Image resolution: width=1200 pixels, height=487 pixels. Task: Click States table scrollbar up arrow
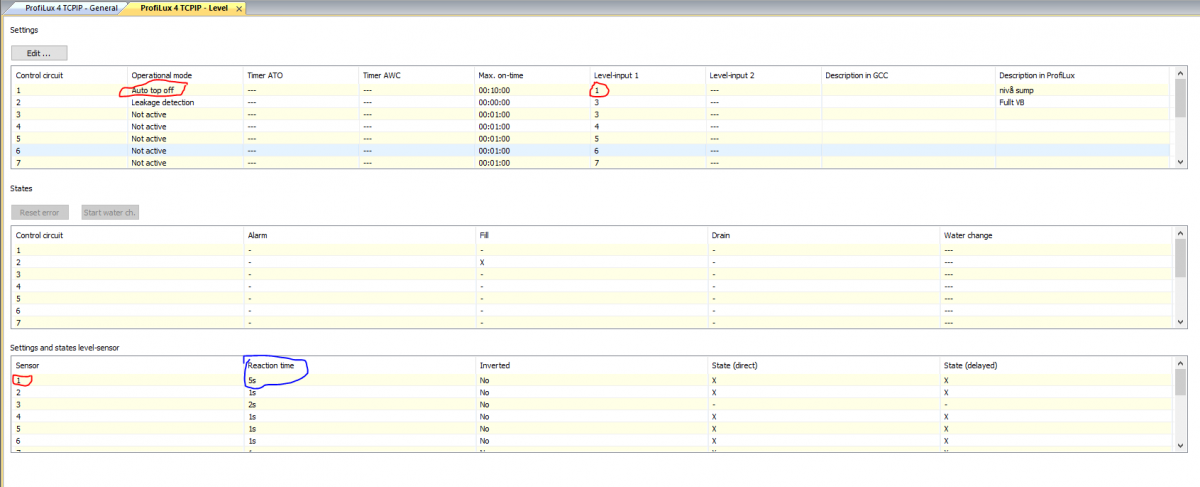1180,233
